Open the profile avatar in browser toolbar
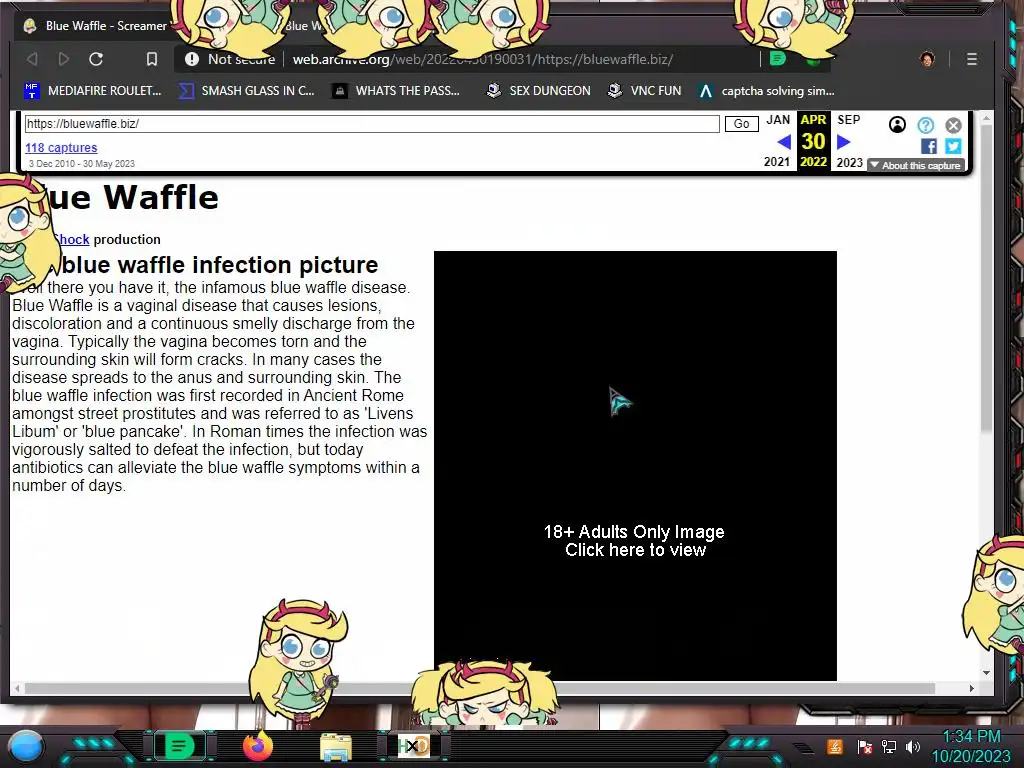Image resolution: width=1024 pixels, height=768 pixels. pyautogui.click(x=927, y=59)
